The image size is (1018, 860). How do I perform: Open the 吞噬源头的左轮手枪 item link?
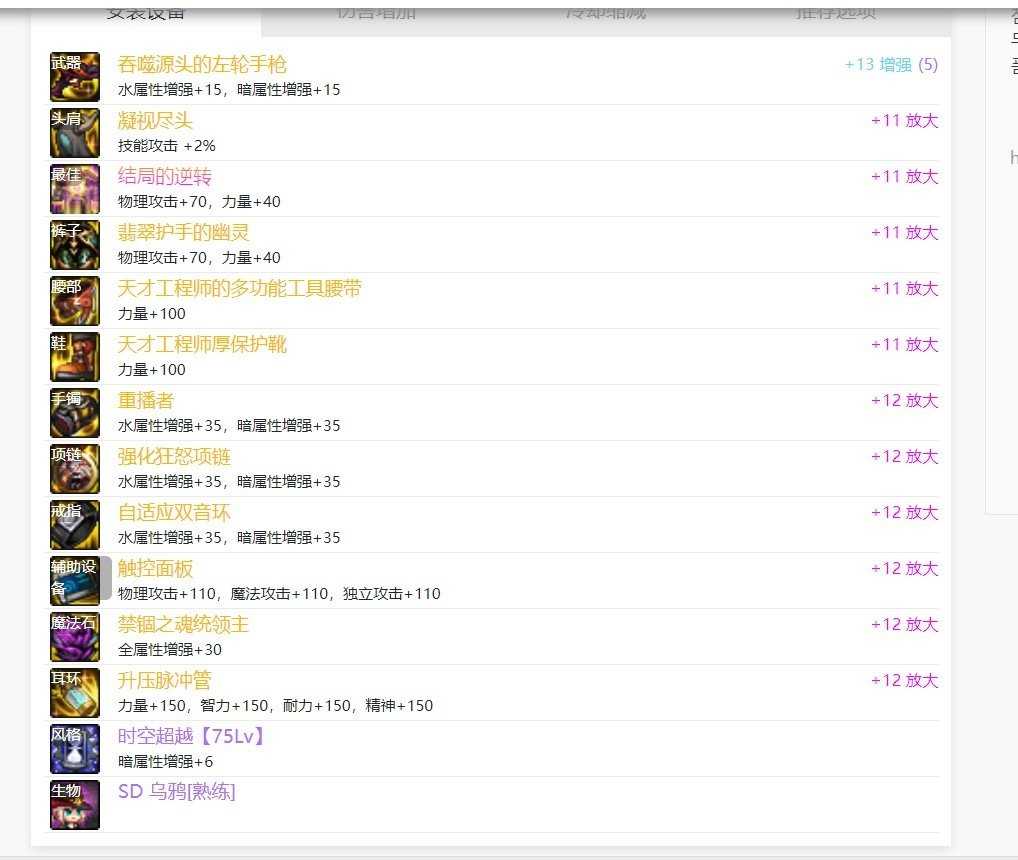pyautogui.click(x=202, y=64)
